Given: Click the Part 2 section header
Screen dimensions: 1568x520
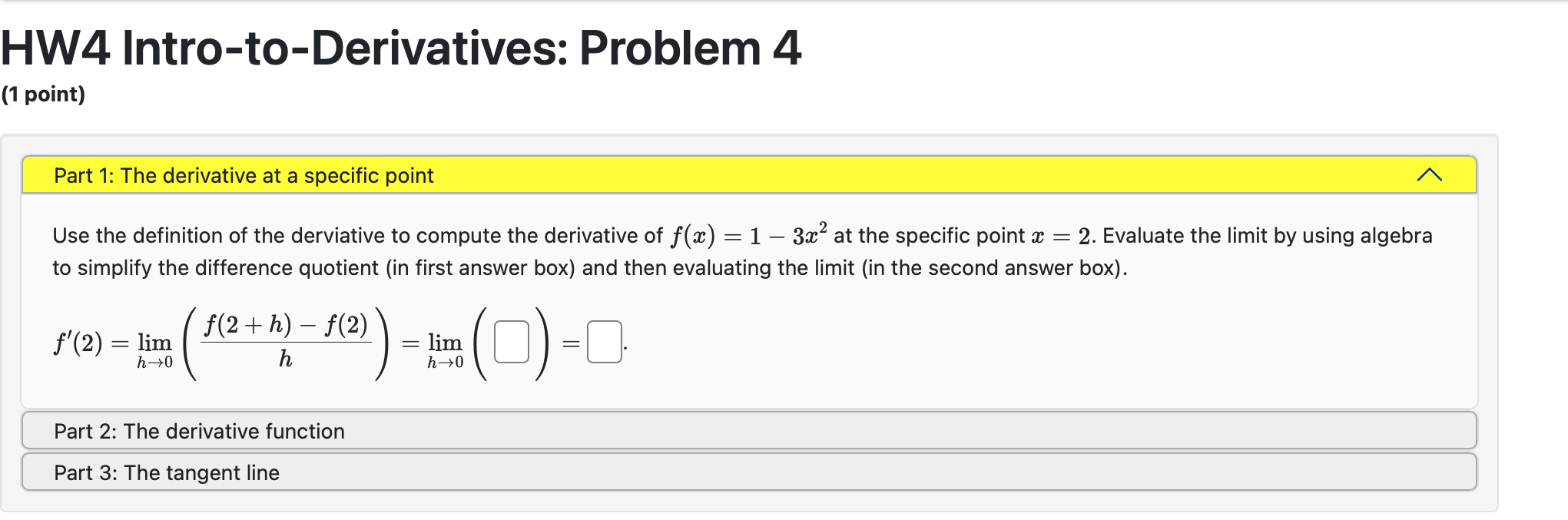Looking at the screenshot, I should pos(198,431).
